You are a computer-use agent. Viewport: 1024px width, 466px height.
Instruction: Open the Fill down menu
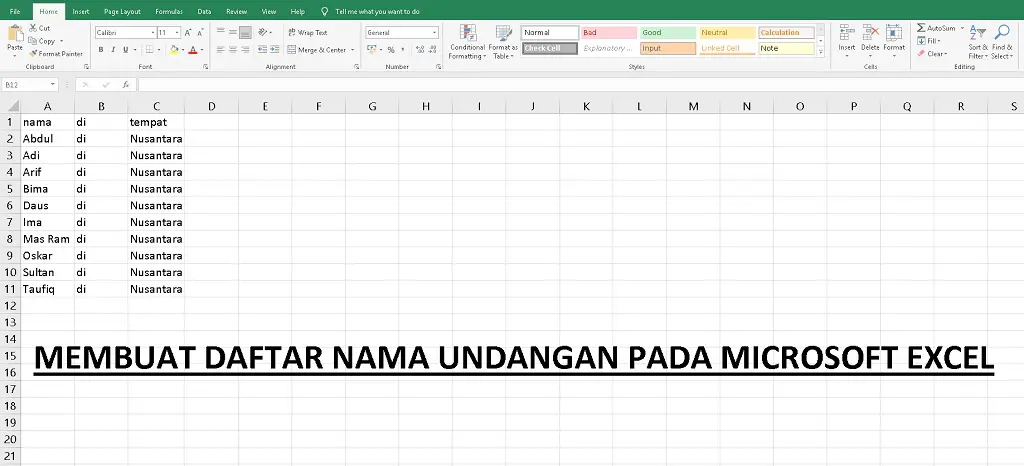pyautogui.click(x=927, y=41)
